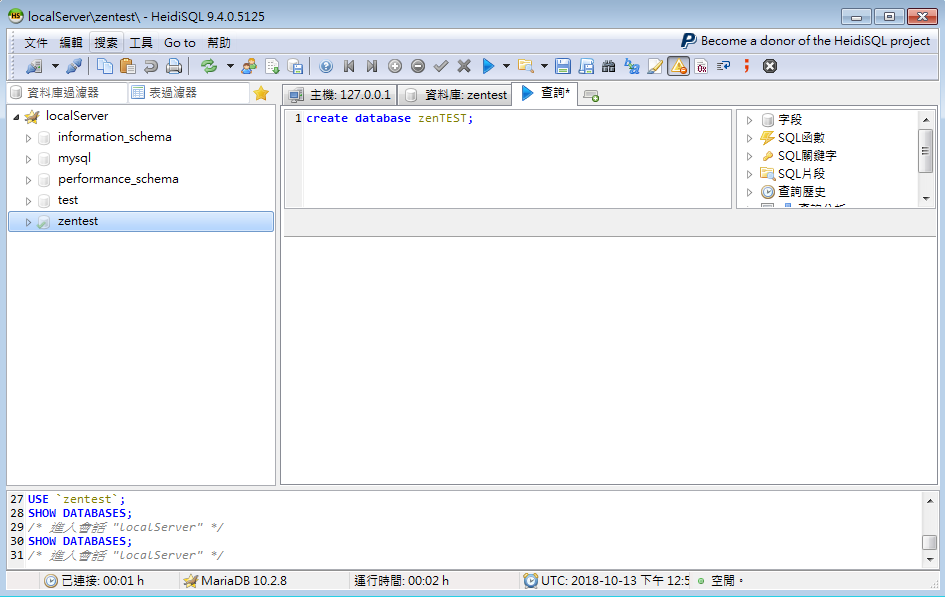
Task: Click into the SQL query editor line
Action: [x=518, y=119]
